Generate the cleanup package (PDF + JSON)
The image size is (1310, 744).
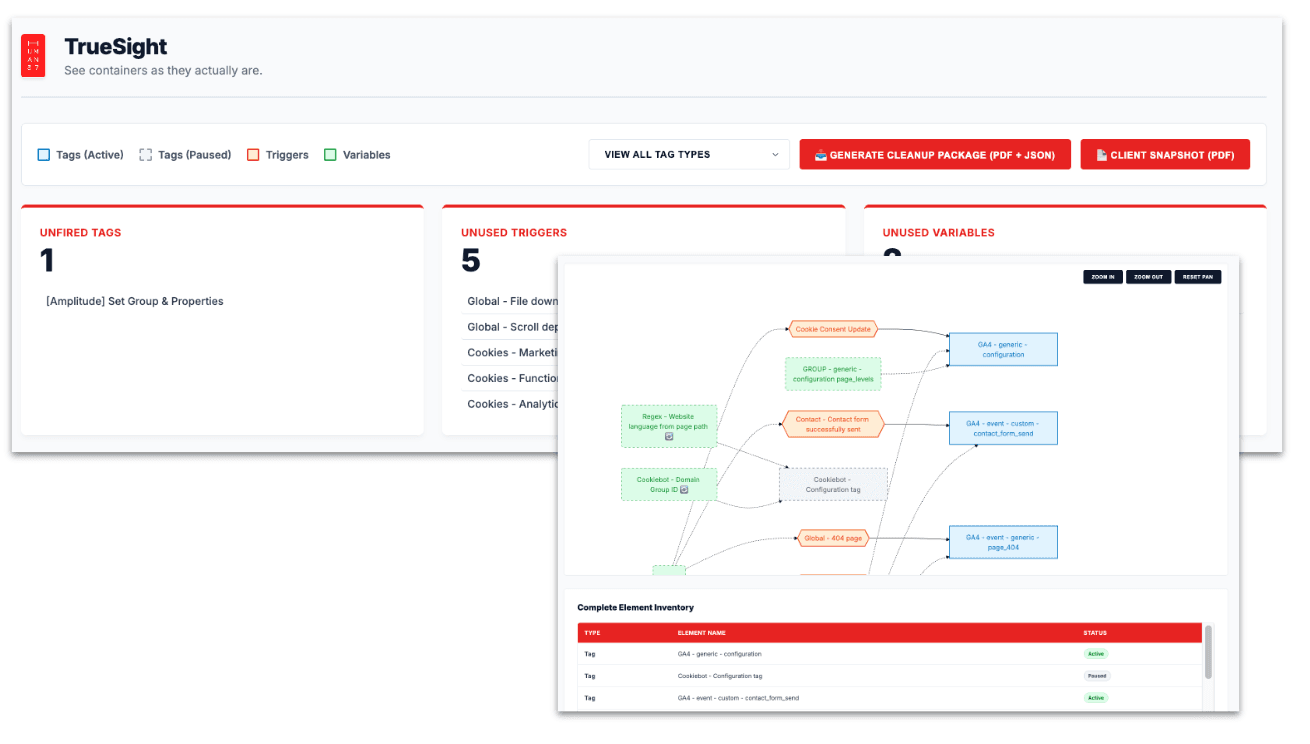(x=935, y=155)
